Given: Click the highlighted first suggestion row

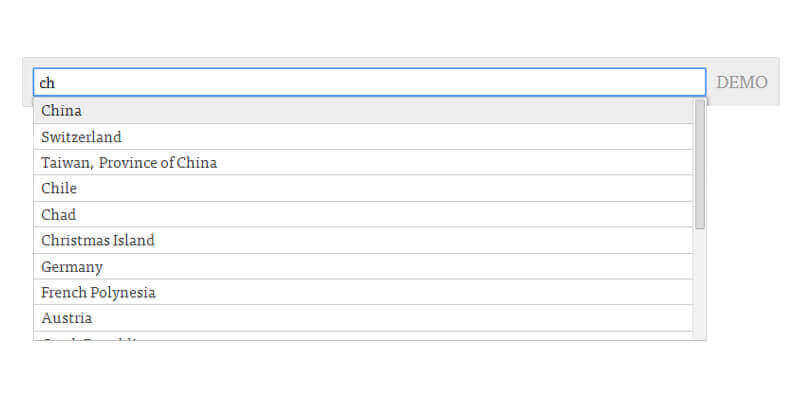Looking at the screenshot, I should click(360, 111).
